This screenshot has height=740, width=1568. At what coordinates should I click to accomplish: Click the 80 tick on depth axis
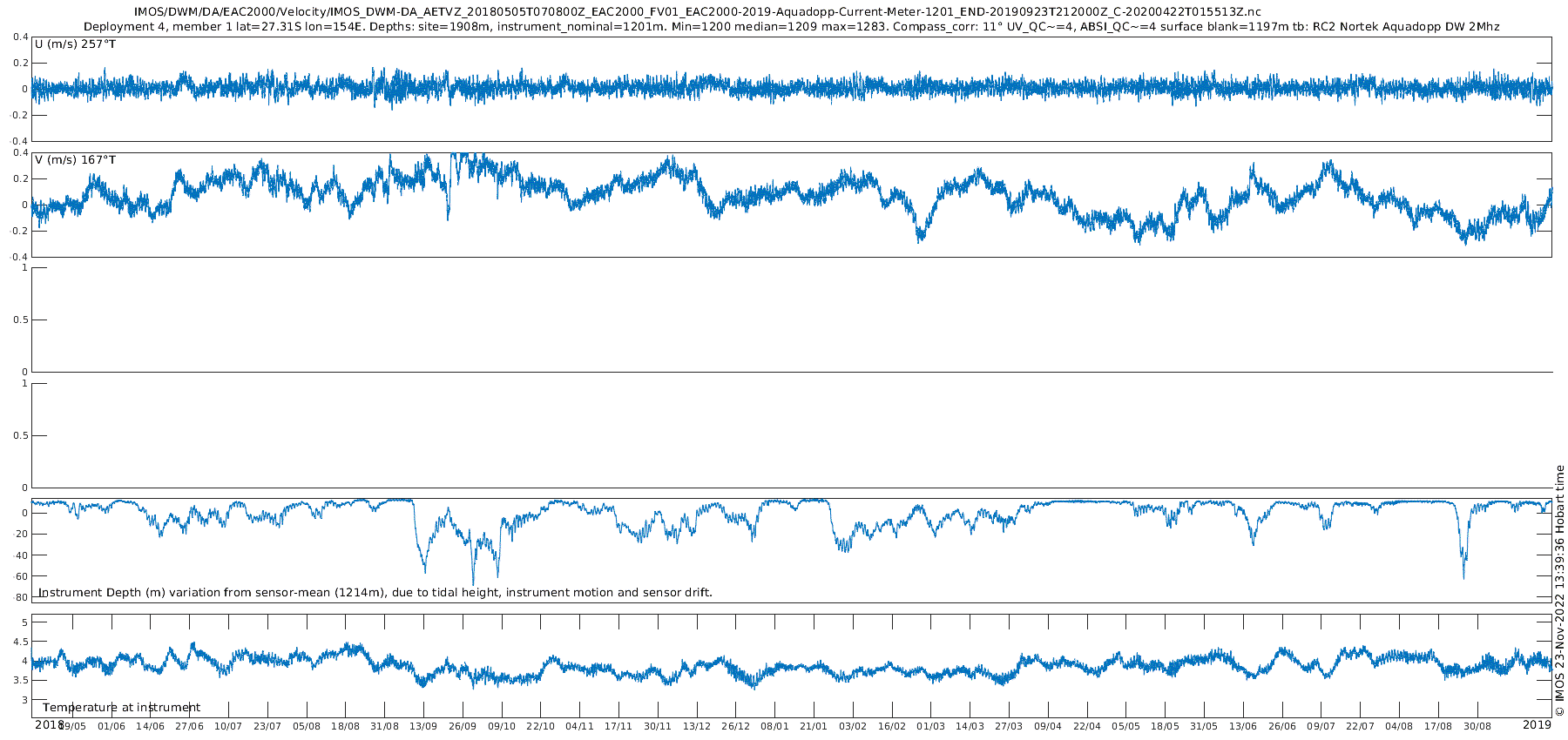[22, 597]
